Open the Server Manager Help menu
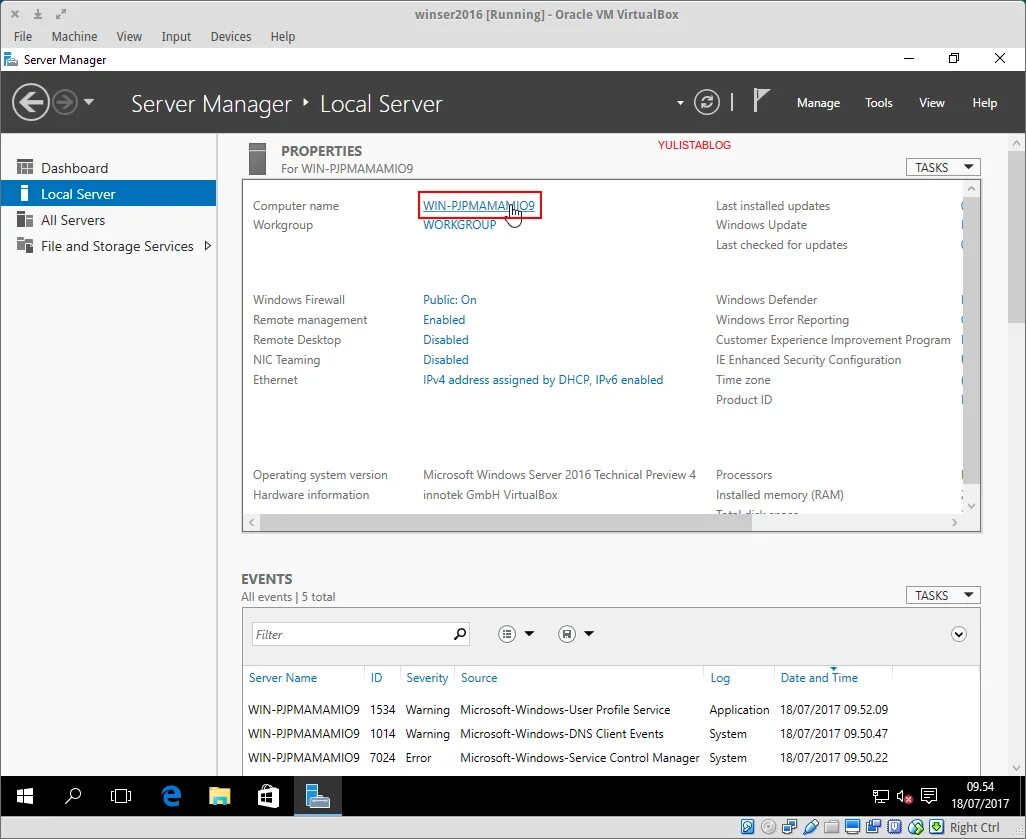The width and height of the screenshot is (1026, 839). click(x=984, y=103)
